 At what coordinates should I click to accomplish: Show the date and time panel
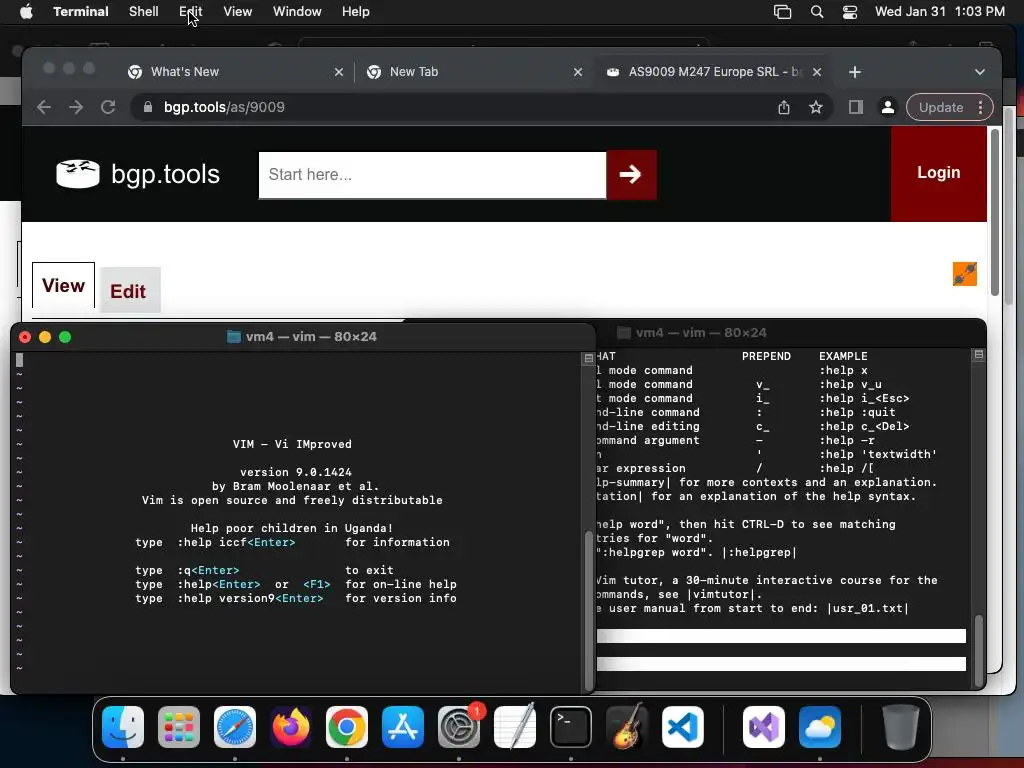coord(940,12)
